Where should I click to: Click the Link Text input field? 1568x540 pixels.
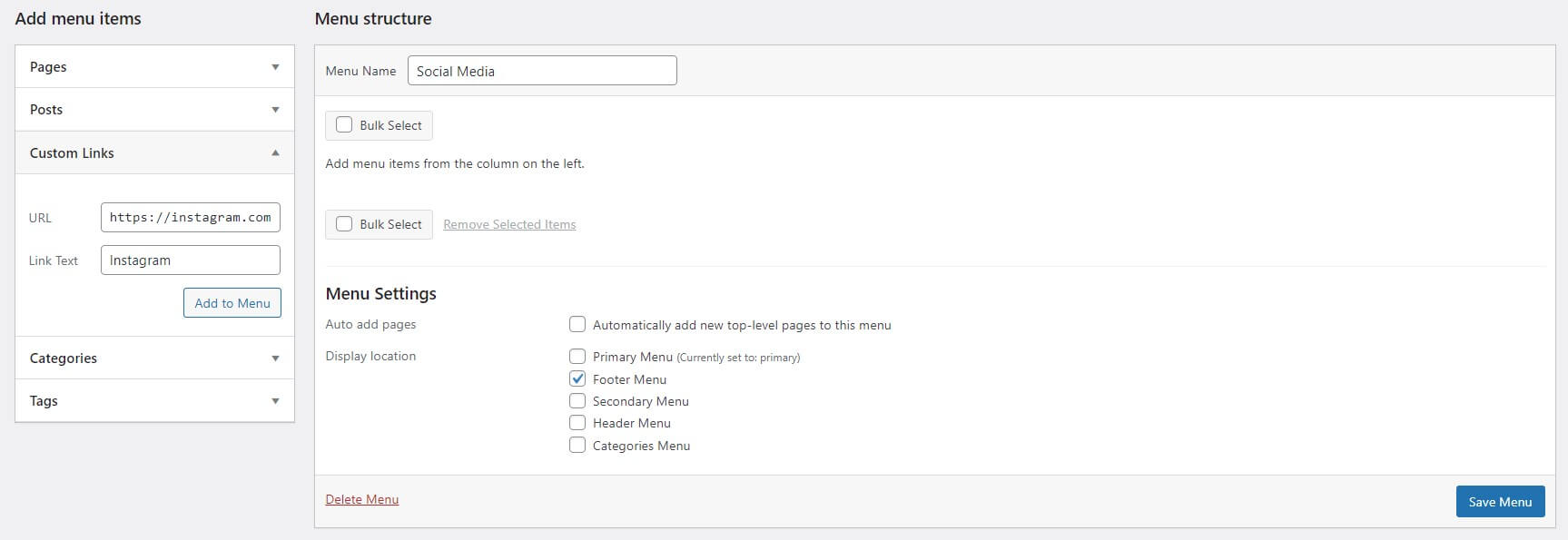(x=190, y=260)
